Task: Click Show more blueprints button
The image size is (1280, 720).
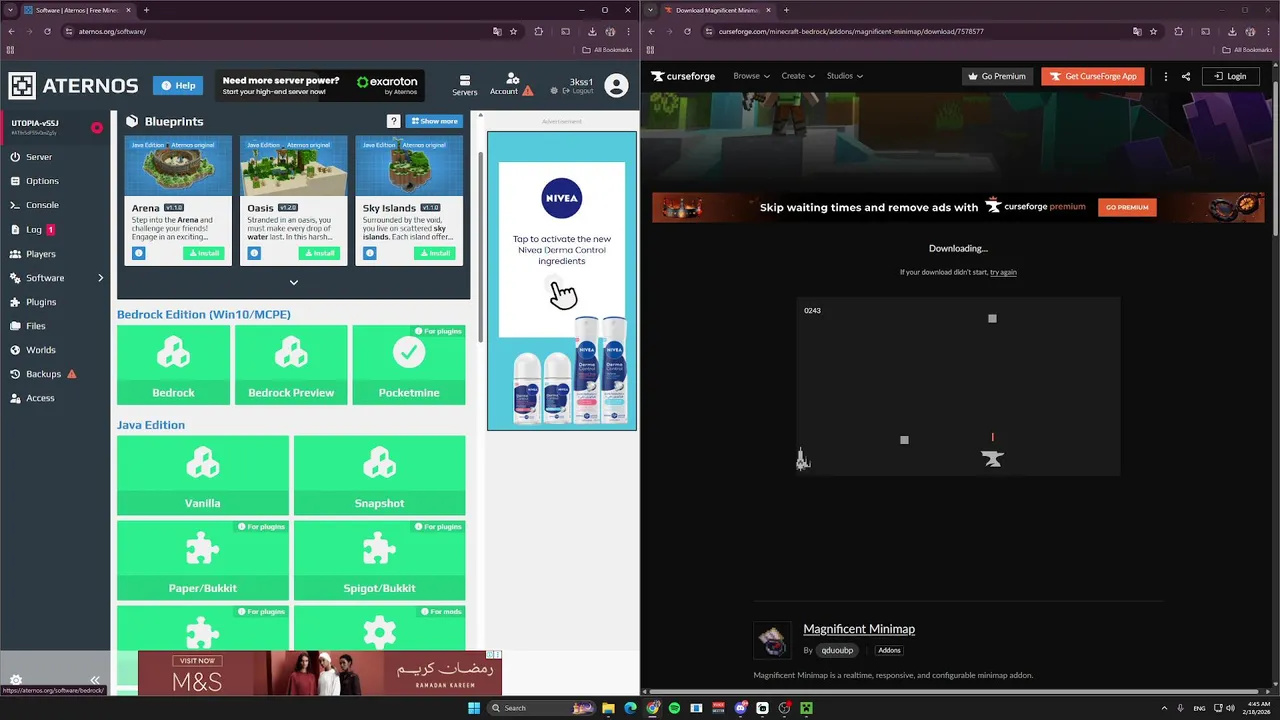Action: [434, 121]
